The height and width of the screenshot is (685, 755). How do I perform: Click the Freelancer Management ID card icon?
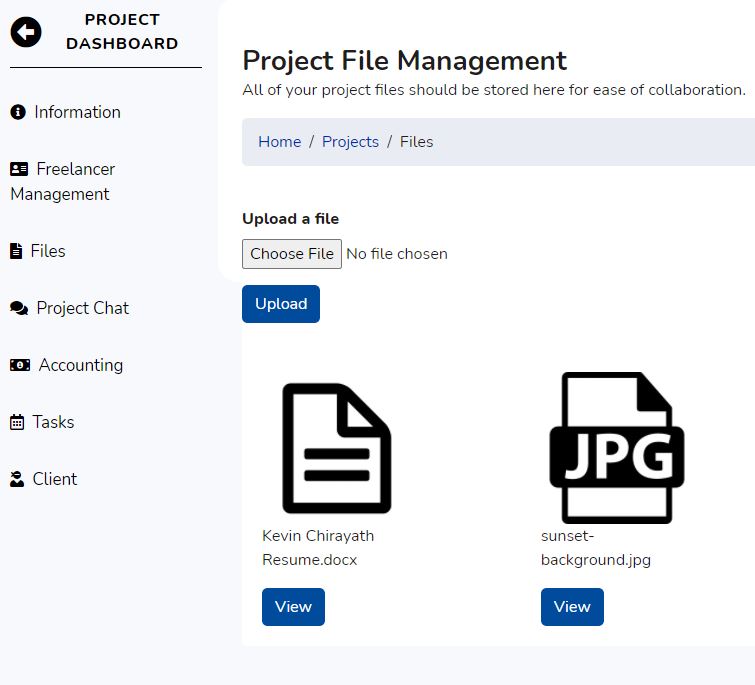[x=19, y=169]
